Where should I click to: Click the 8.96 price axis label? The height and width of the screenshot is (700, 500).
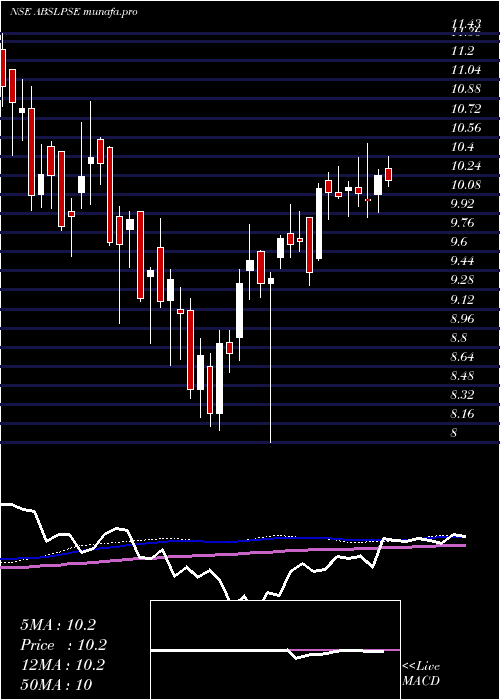(463, 319)
